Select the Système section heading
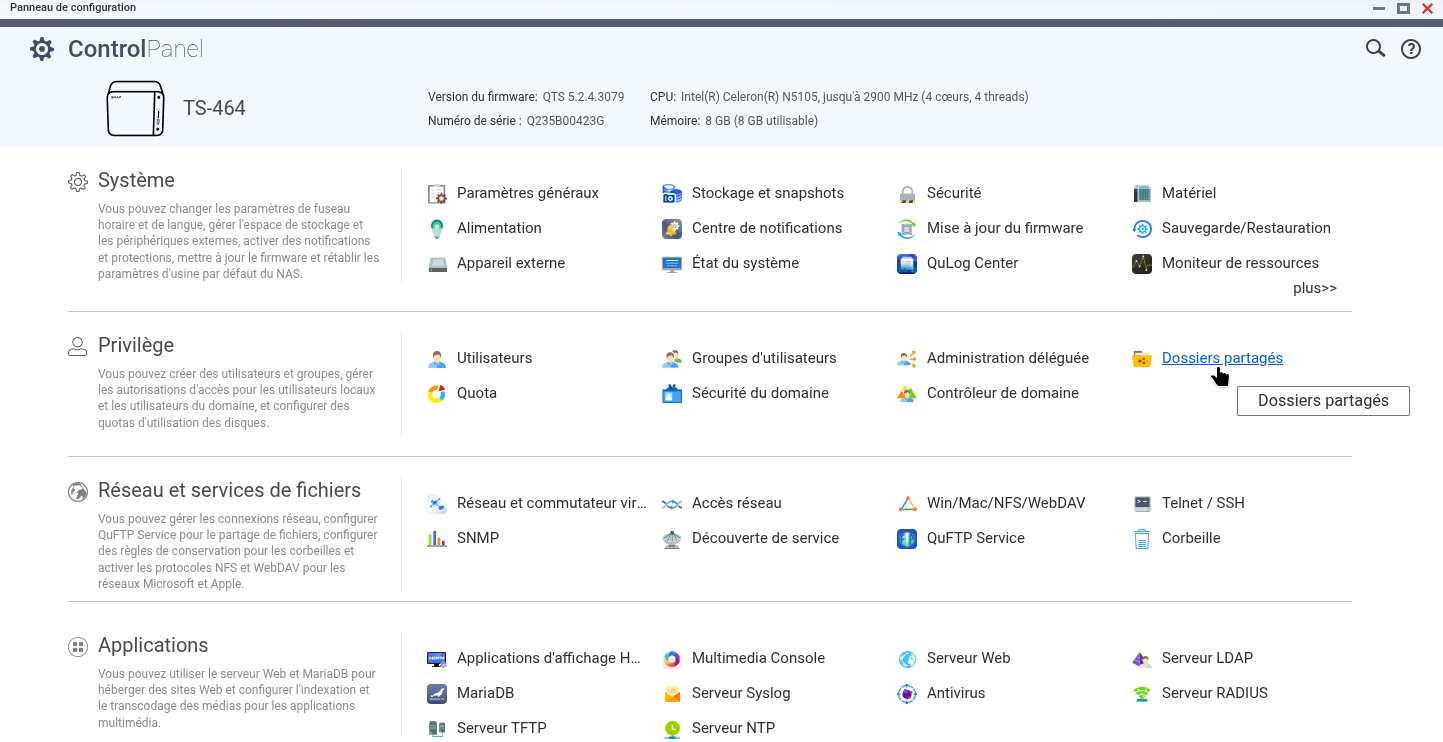This screenshot has height=742, width=1443. [x=136, y=180]
